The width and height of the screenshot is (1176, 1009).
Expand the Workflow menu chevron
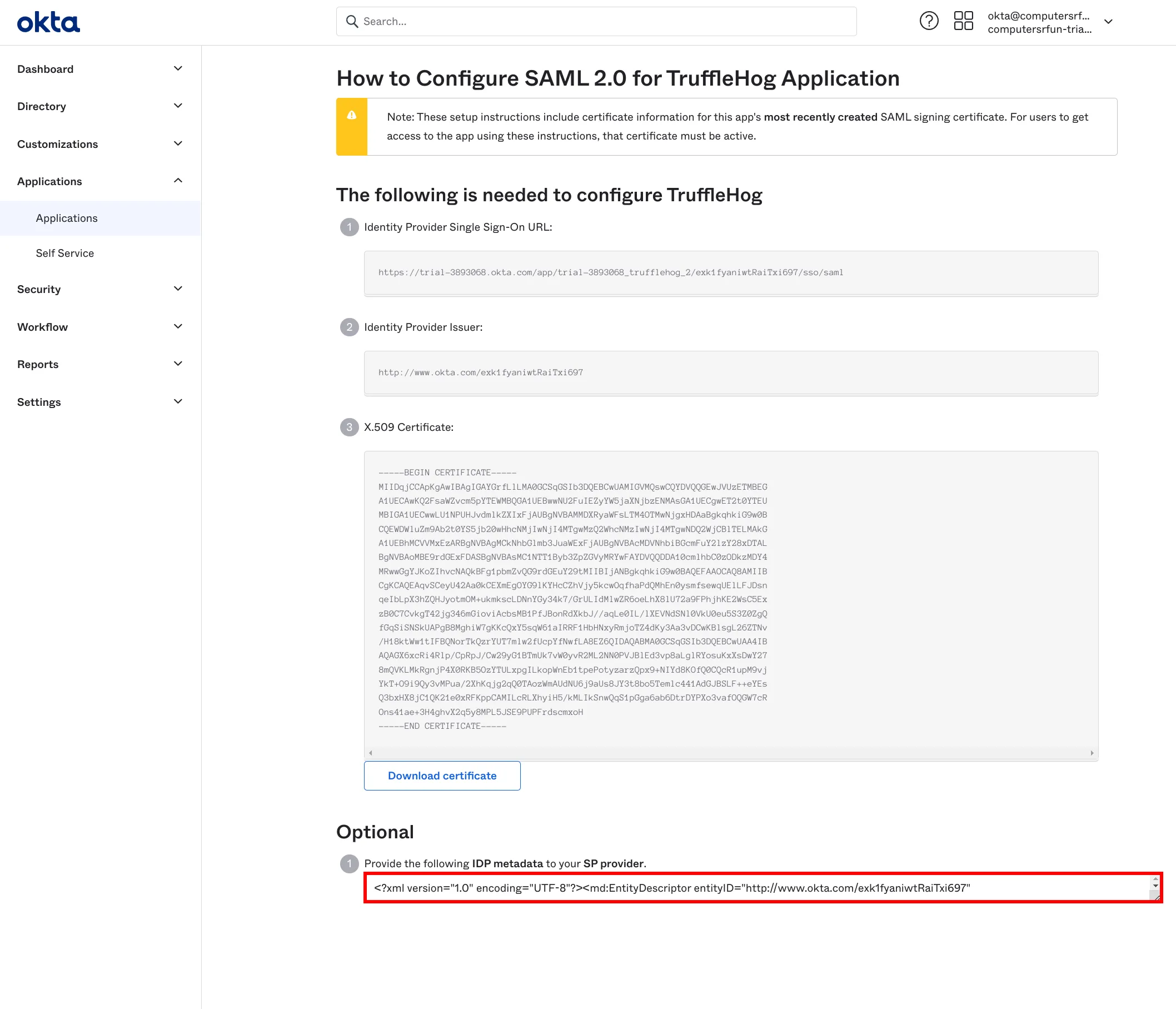178,326
